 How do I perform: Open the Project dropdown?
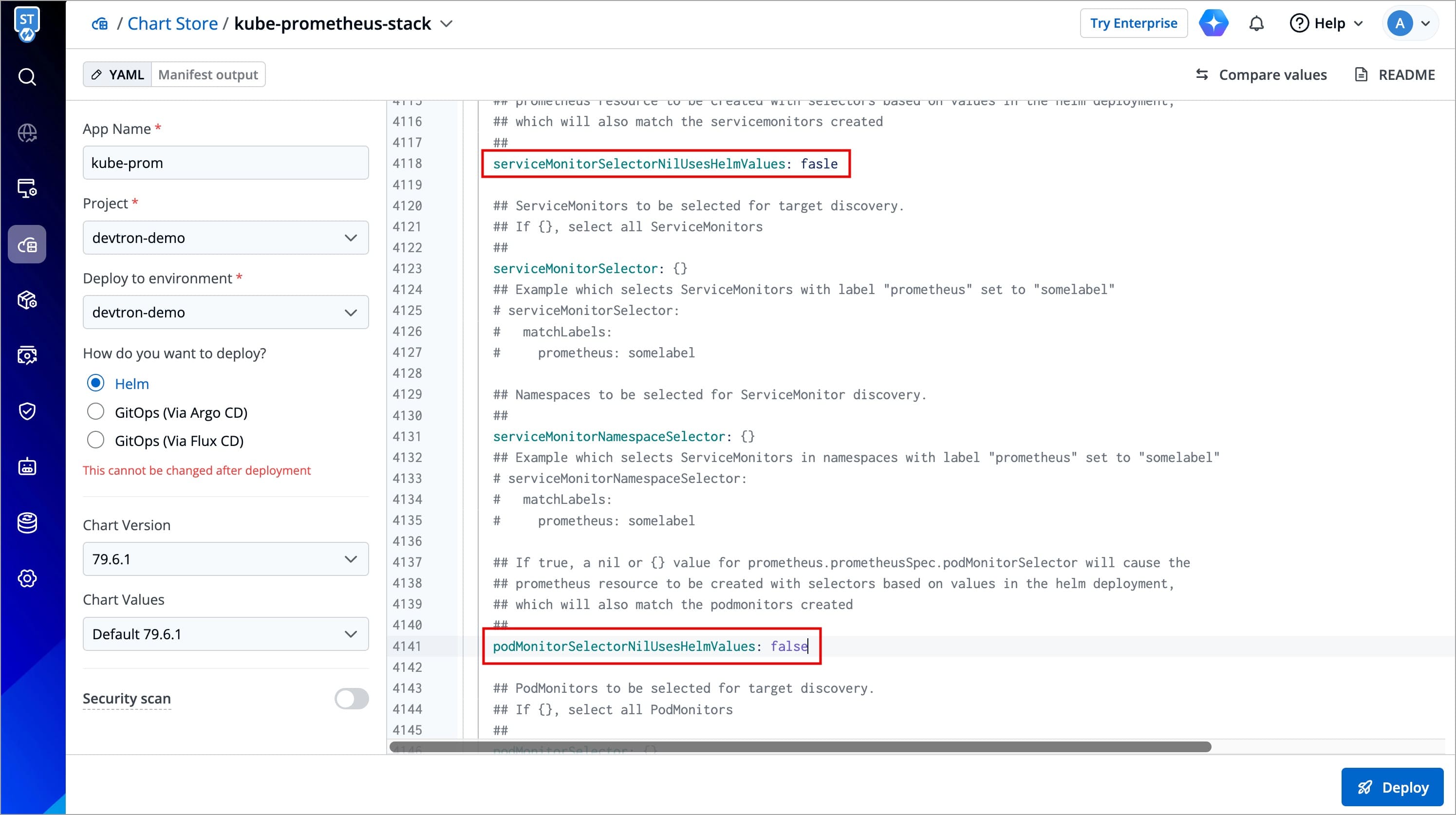(x=225, y=238)
